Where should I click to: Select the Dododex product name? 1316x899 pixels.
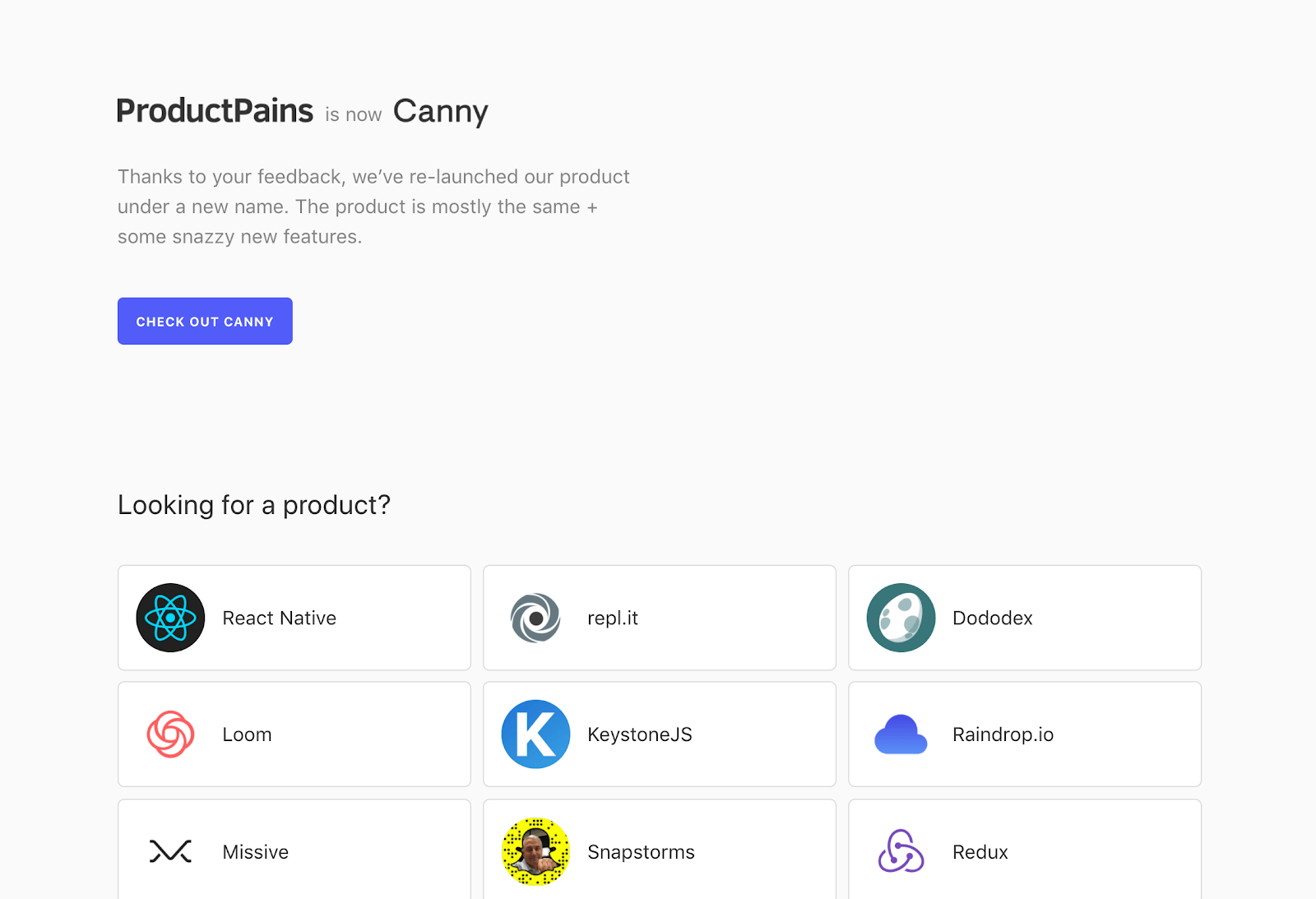[x=993, y=619]
